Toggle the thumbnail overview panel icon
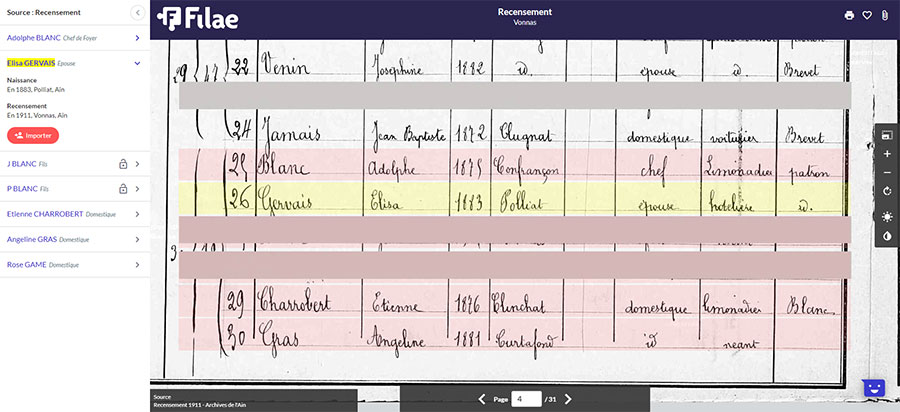Viewport: 900px width, 412px height. point(887,135)
